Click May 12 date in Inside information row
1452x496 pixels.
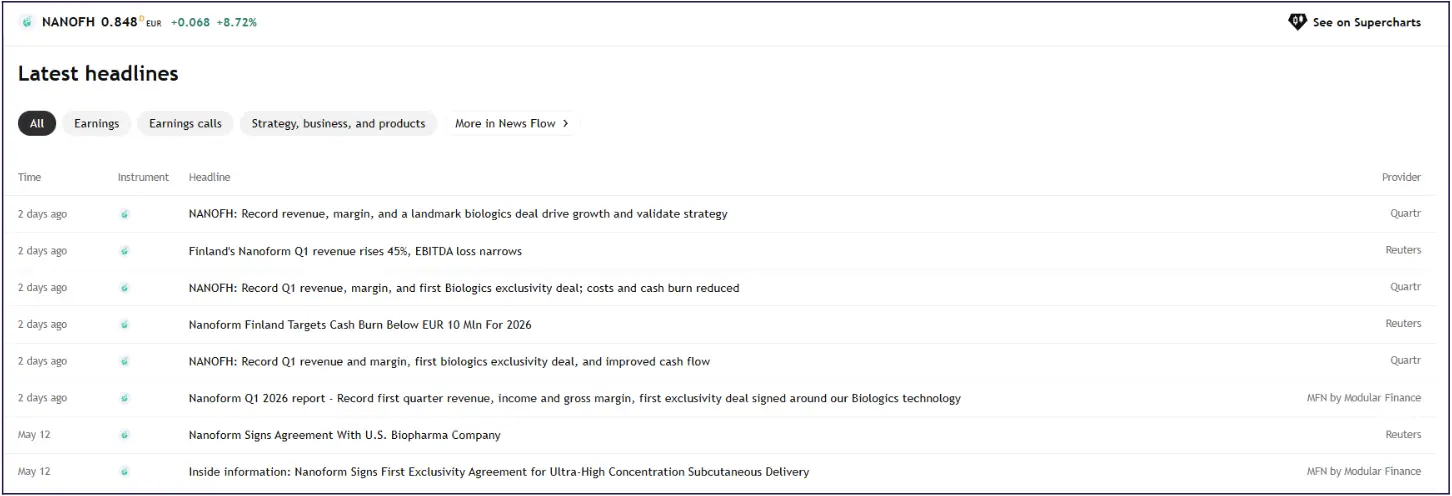[34, 472]
